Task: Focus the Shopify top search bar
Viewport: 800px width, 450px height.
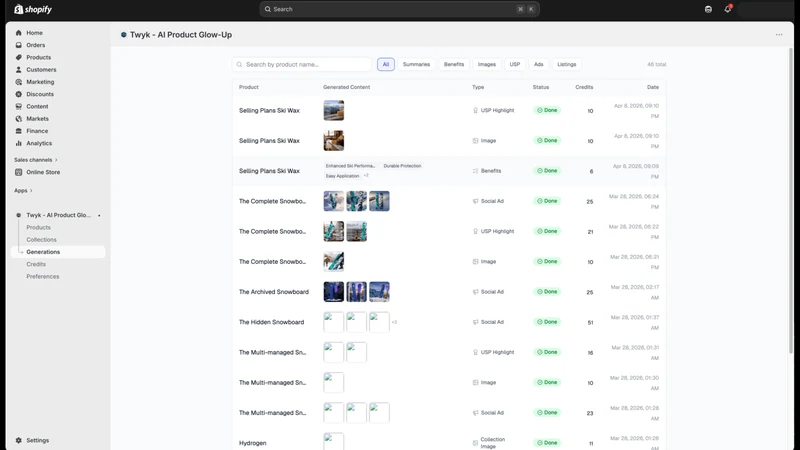Action: click(399, 9)
